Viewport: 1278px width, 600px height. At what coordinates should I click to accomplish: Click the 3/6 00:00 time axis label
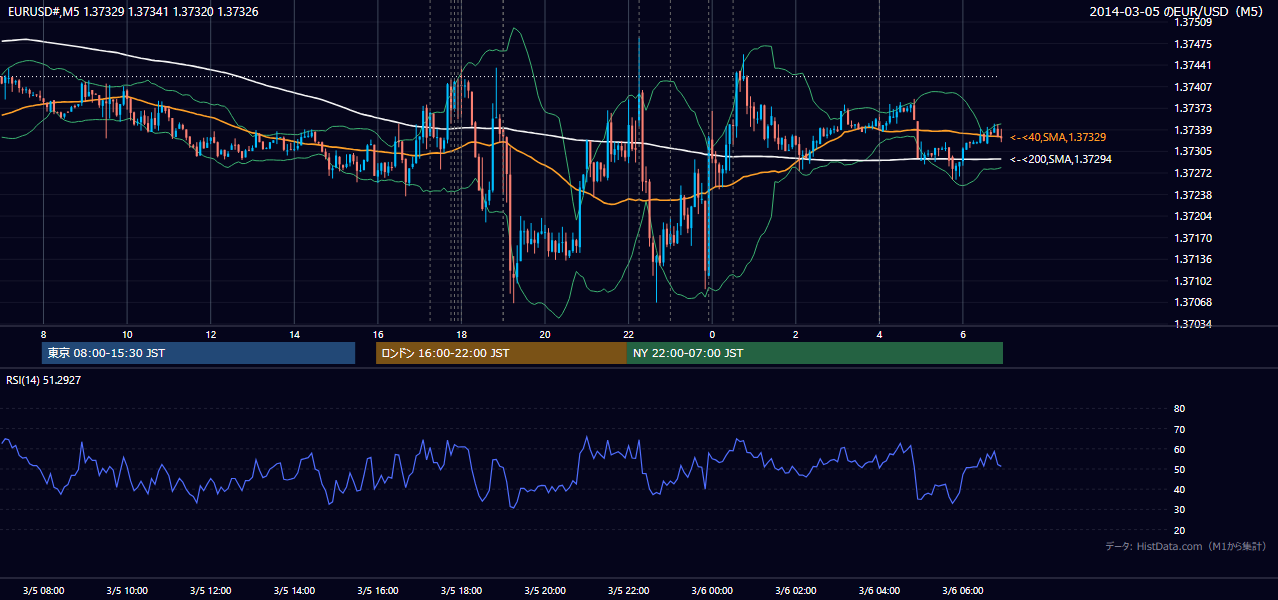[x=712, y=590]
